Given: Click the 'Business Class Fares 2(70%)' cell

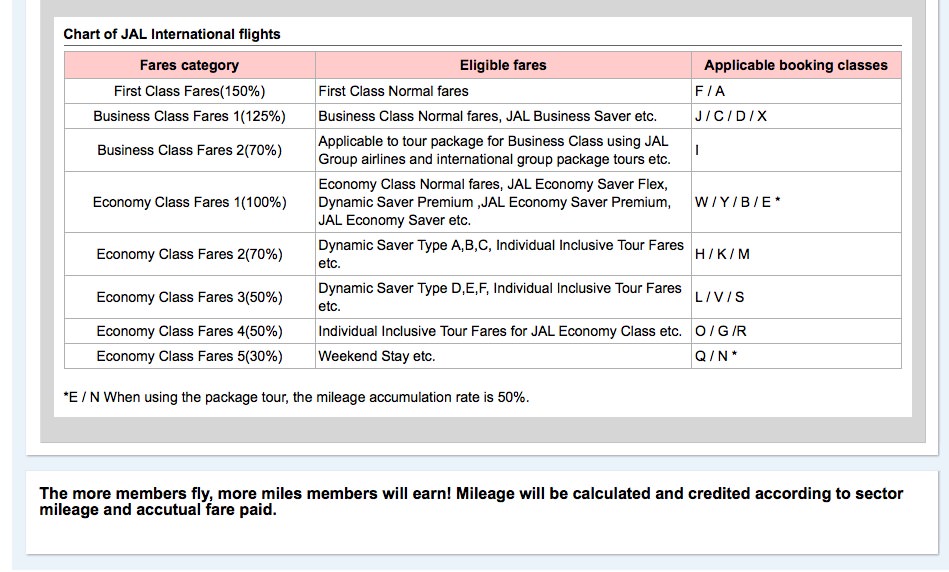Looking at the screenshot, I should click(189, 150).
